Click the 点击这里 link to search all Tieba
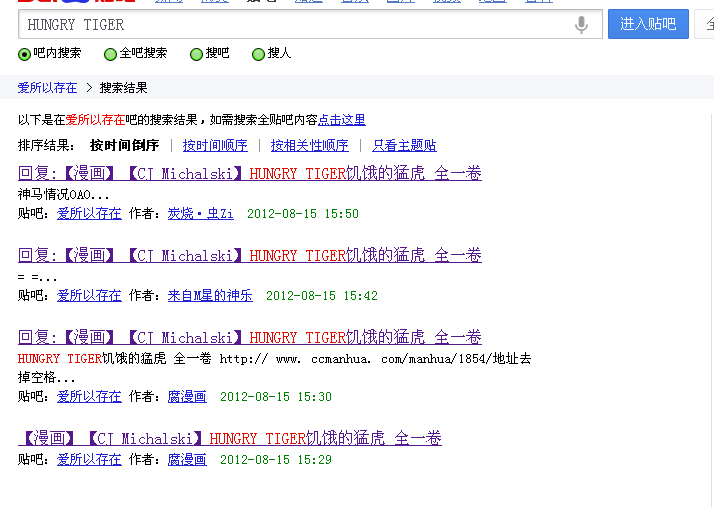 click(x=342, y=120)
